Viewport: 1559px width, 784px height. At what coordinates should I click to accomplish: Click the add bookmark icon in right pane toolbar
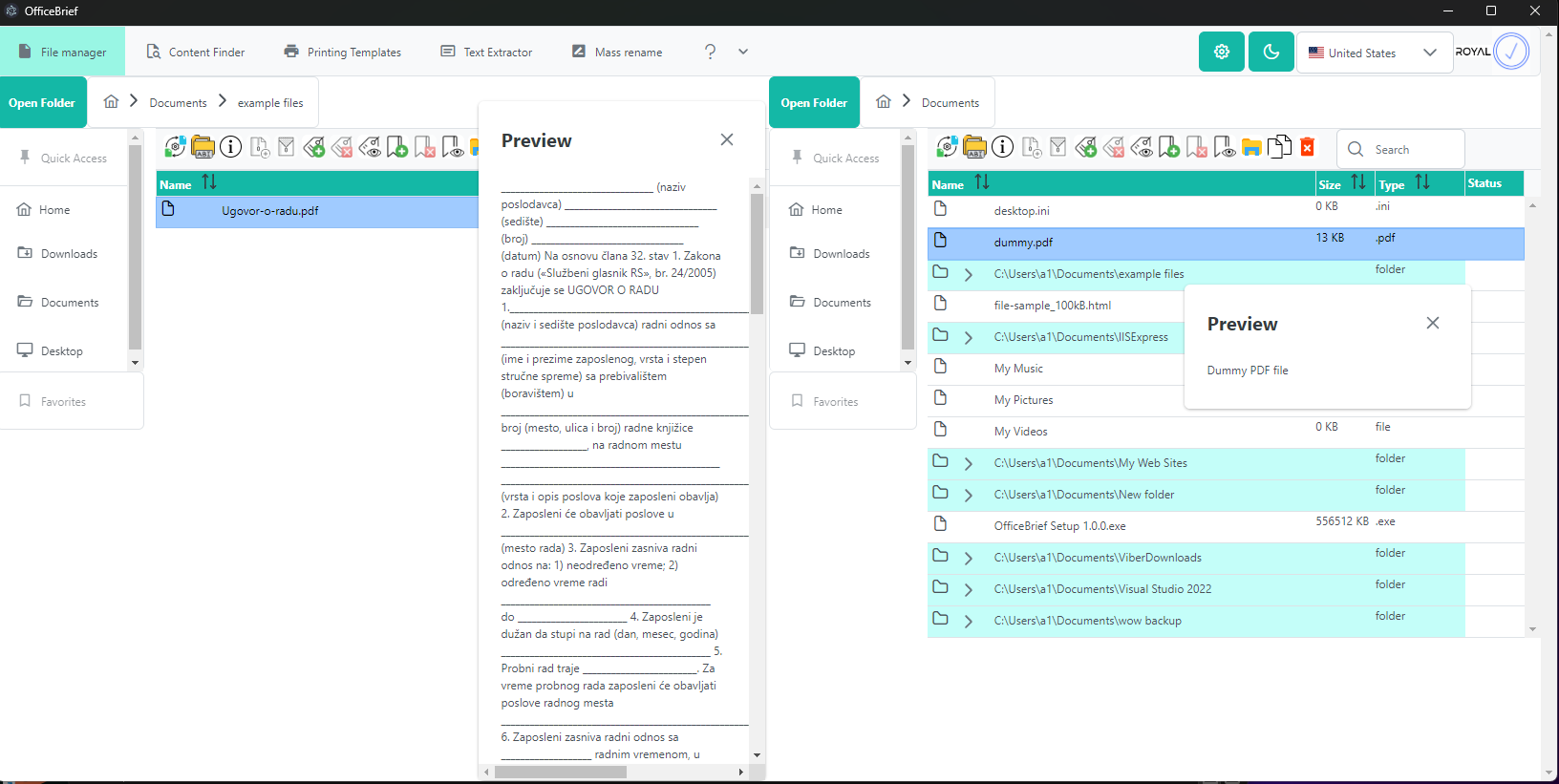click(x=1169, y=147)
